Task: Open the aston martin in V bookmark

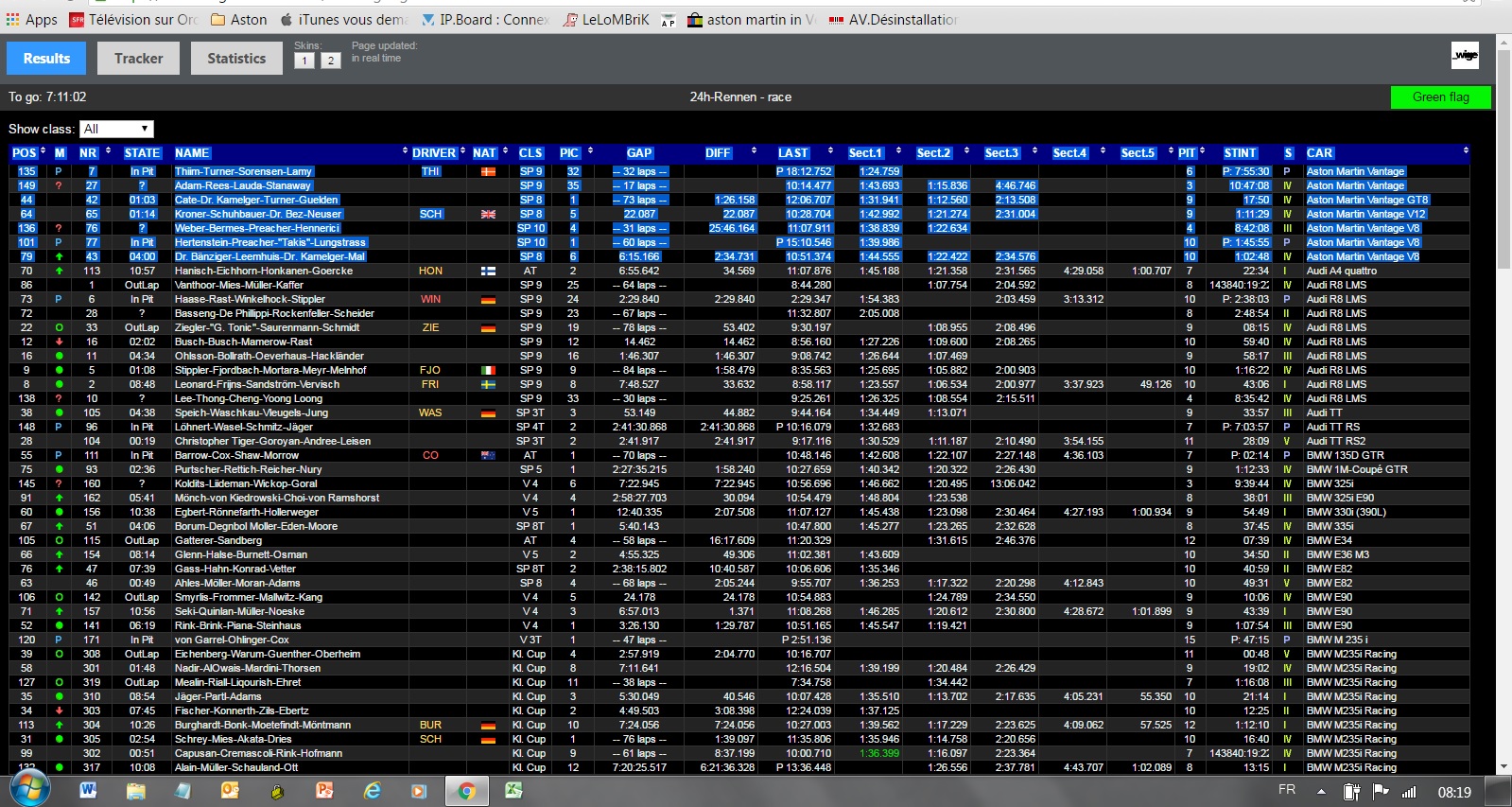Action: tap(753, 19)
